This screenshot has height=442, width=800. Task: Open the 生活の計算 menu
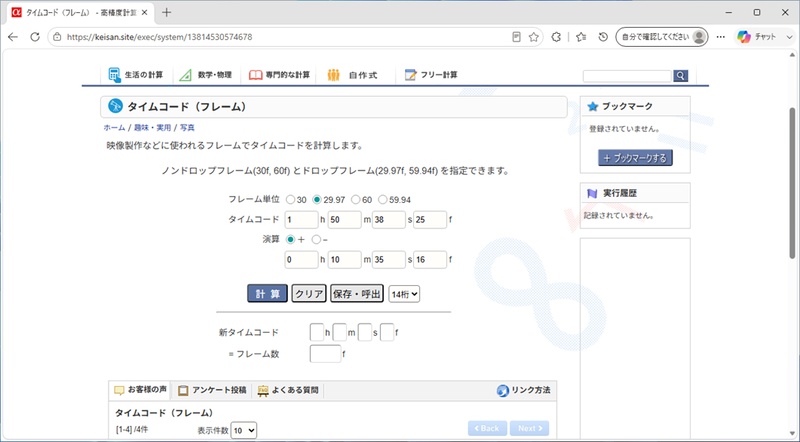coord(136,75)
